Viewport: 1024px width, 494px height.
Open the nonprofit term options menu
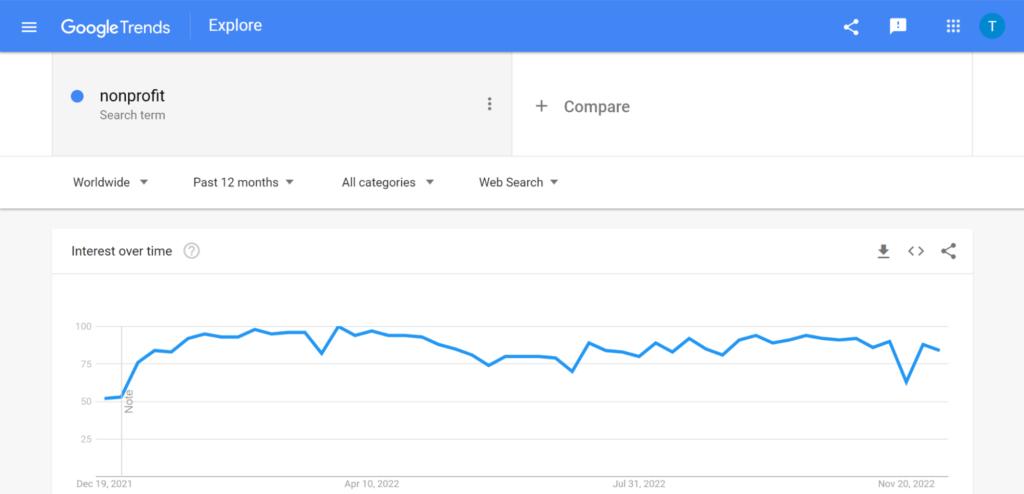click(x=489, y=104)
